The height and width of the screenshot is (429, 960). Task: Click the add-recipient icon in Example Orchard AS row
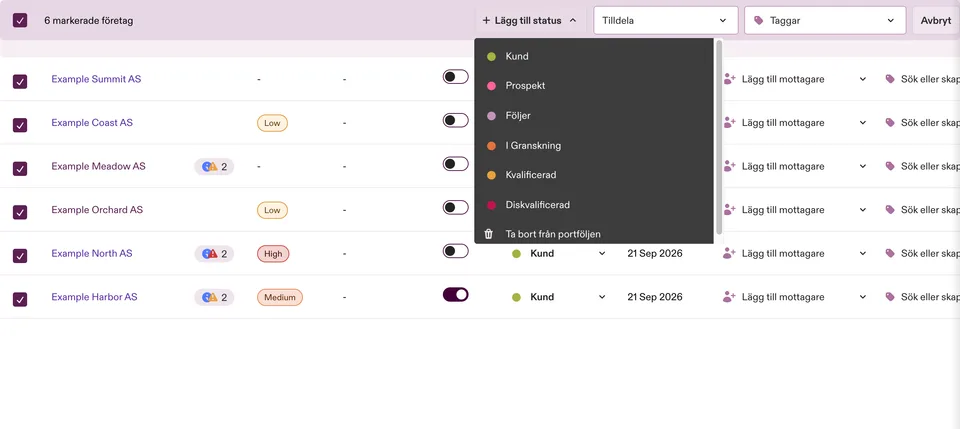[729, 209]
